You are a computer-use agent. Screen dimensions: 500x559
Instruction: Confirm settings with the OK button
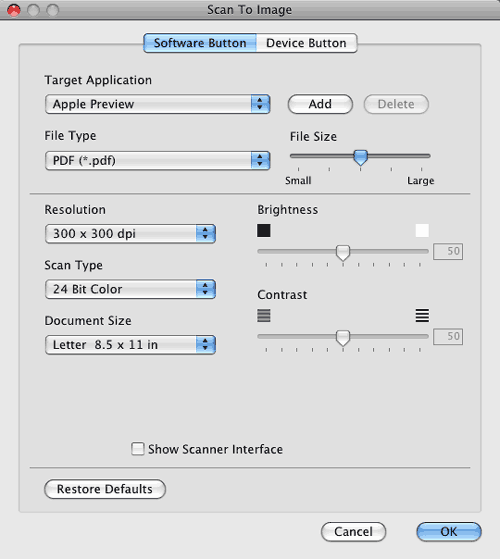pos(449,532)
